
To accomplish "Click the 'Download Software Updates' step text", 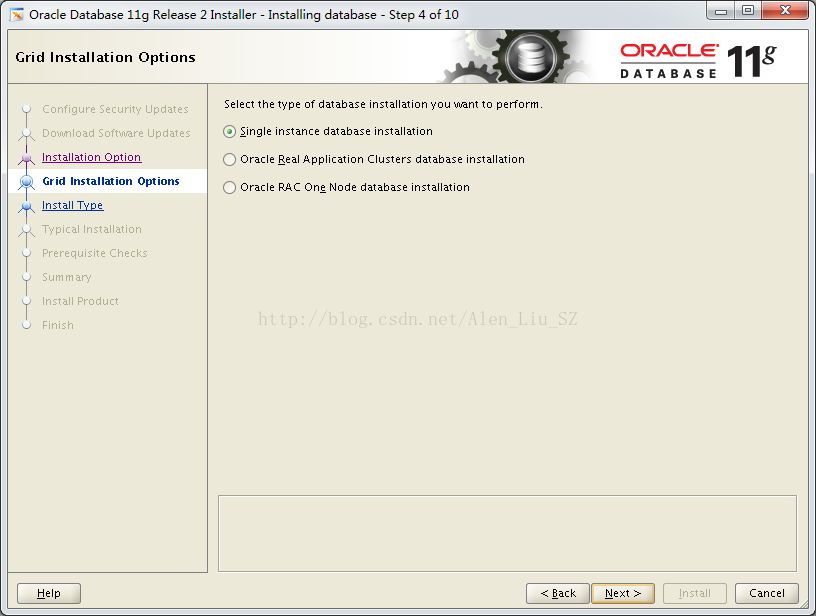I will (x=116, y=133).
